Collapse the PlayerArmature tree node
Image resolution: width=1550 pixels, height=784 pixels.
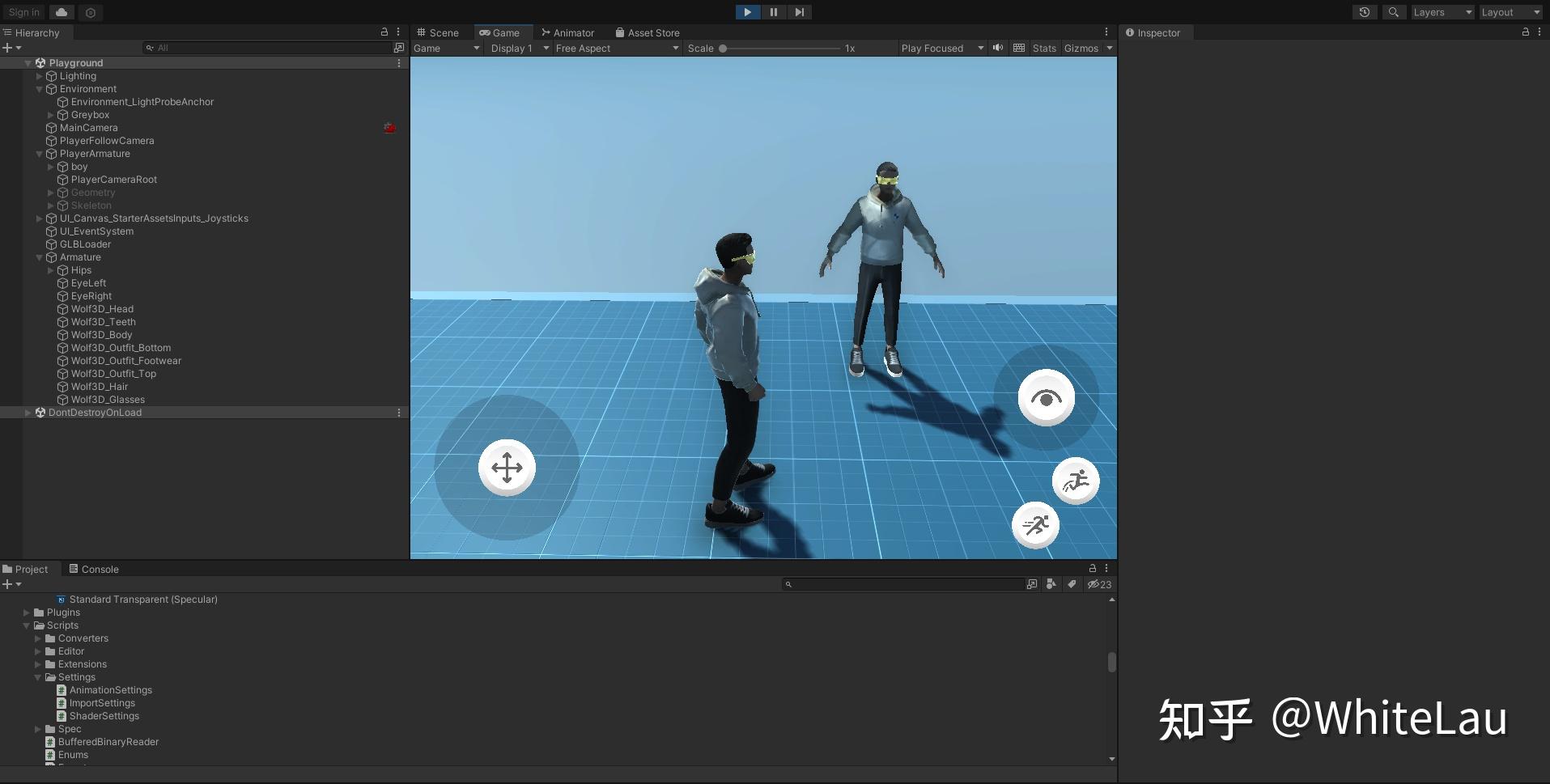click(x=39, y=154)
